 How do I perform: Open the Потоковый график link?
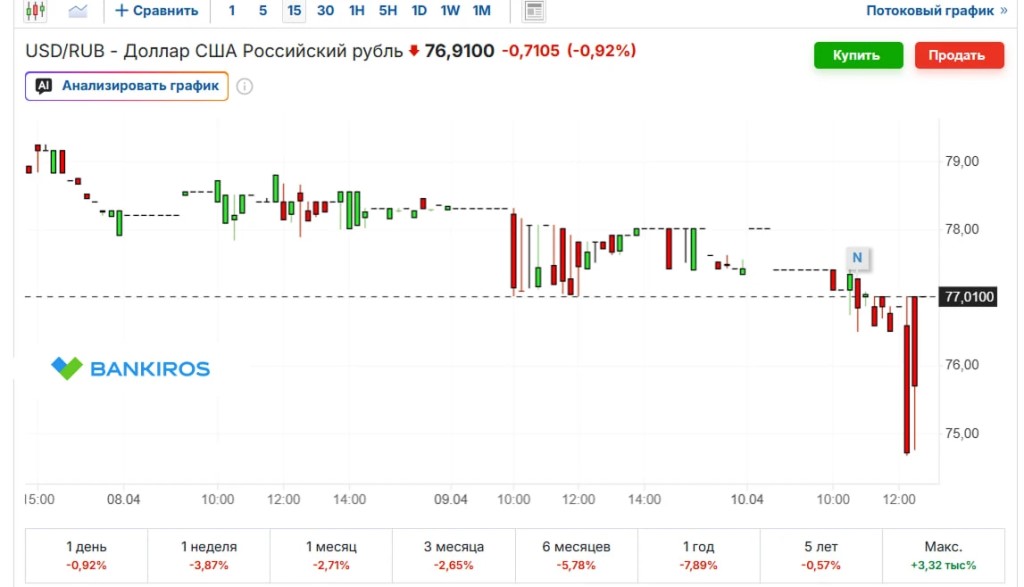936,11
